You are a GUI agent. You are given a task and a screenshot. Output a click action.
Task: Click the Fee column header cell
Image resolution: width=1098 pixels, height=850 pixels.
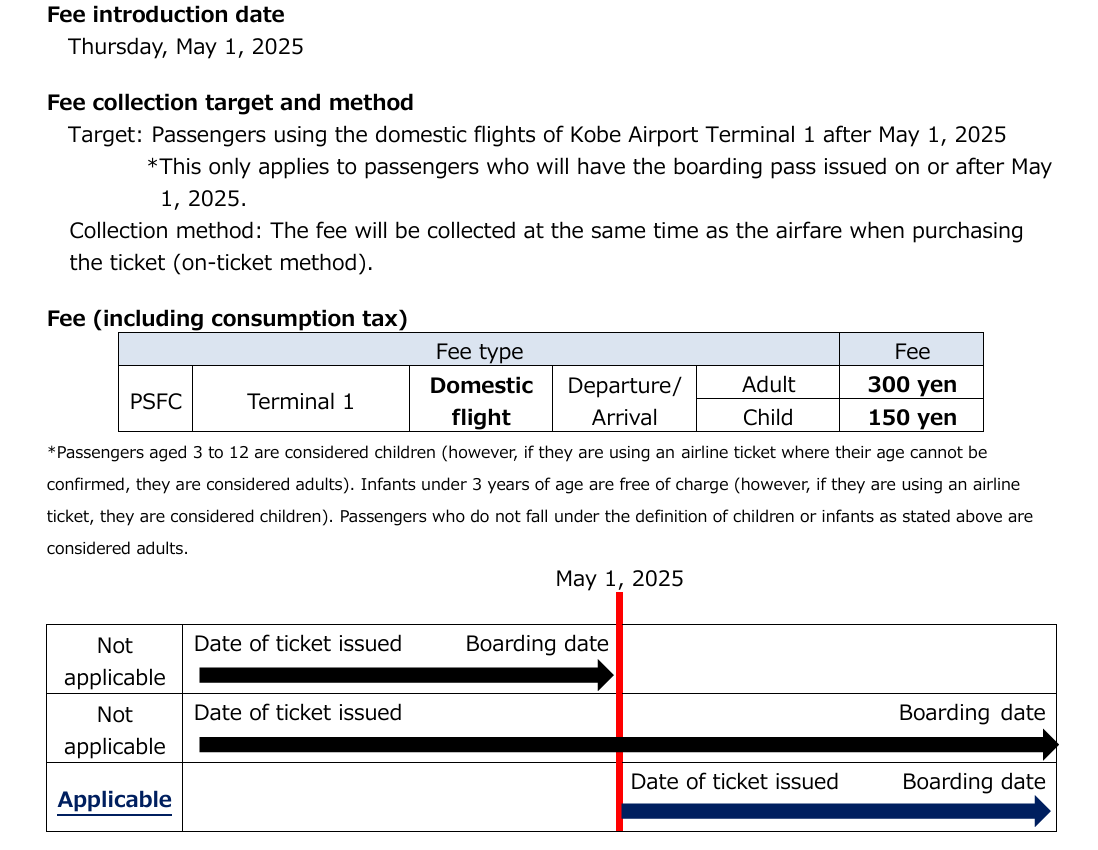coord(912,350)
